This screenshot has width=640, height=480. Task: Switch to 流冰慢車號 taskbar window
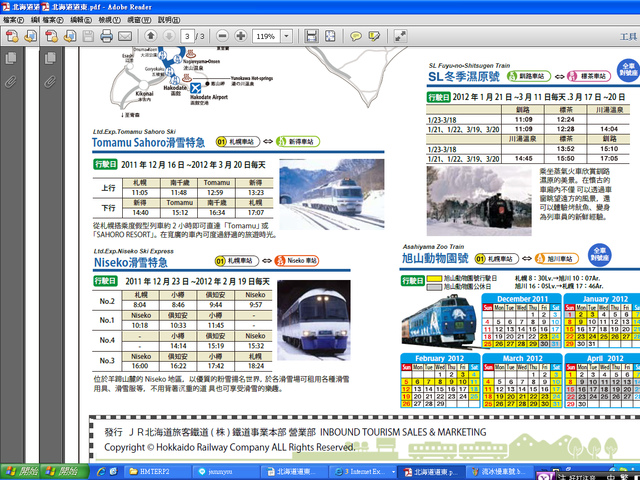tap(500, 472)
